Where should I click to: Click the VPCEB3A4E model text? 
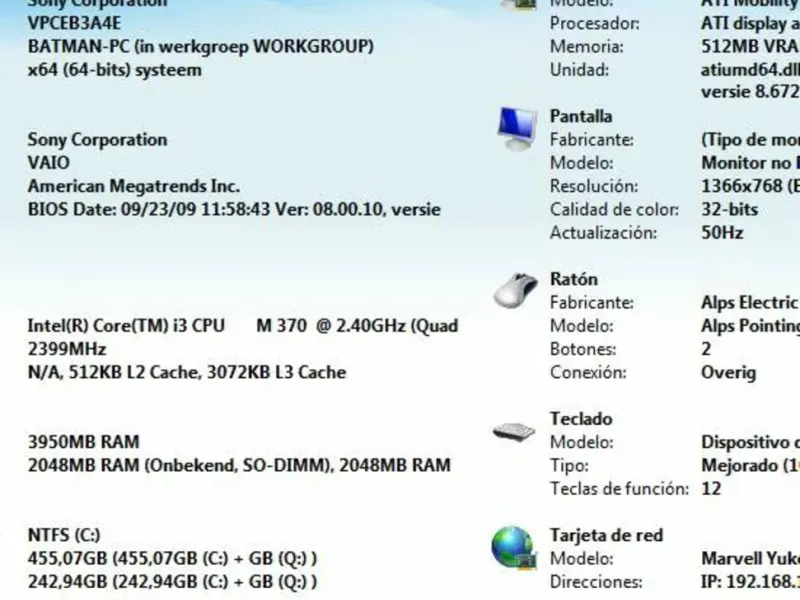pos(74,23)
